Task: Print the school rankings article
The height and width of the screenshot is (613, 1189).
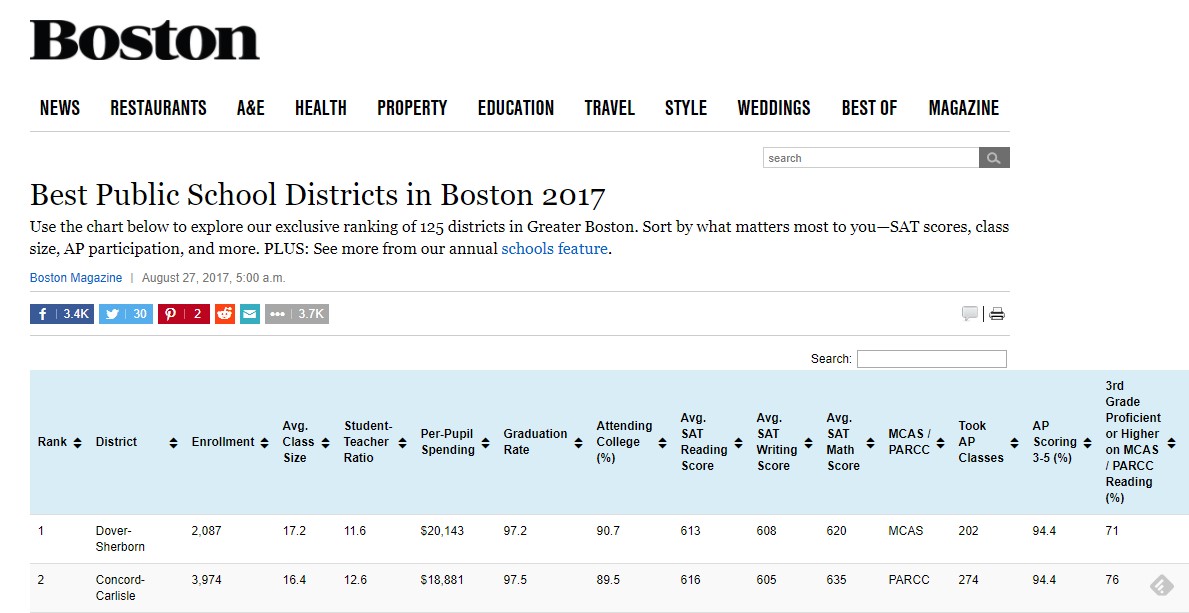Action: [x=995, y=313]
